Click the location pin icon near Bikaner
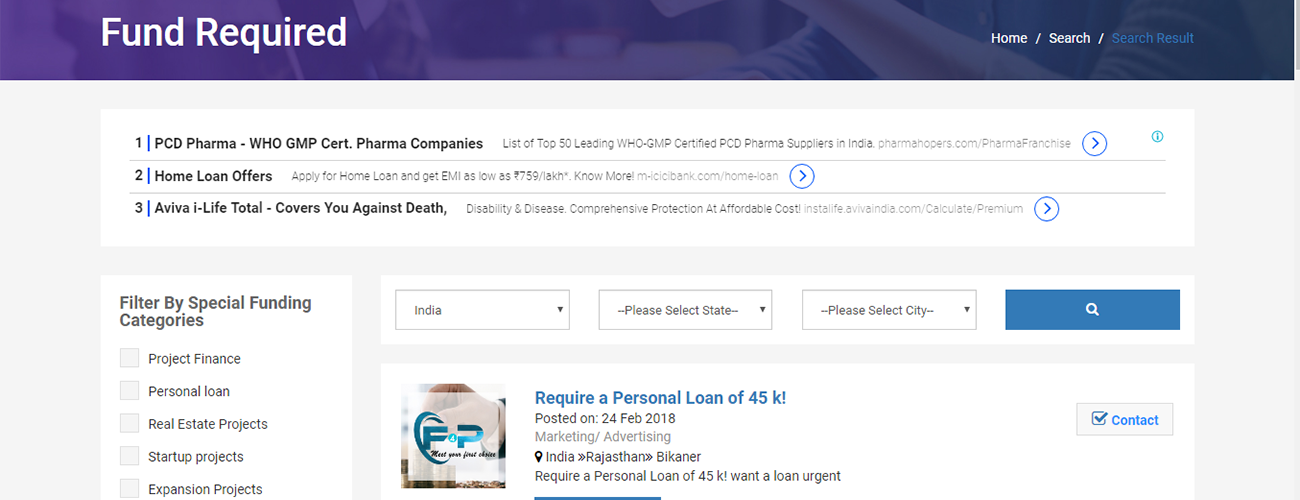Image resolution: width=1300 pixels, height=500 pixels. 539,457
